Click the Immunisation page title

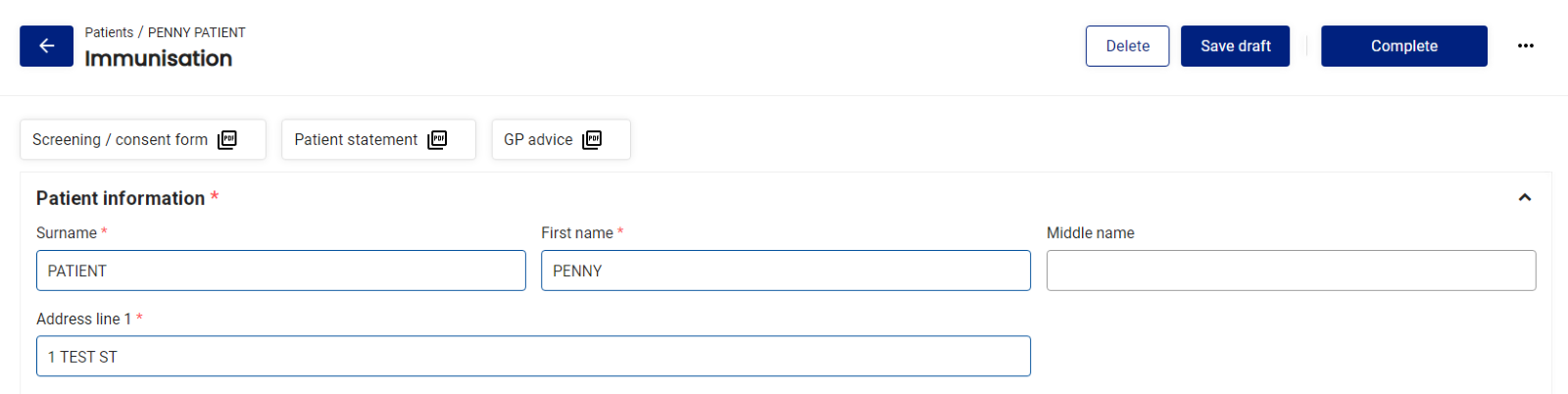[x=159, y=59]
